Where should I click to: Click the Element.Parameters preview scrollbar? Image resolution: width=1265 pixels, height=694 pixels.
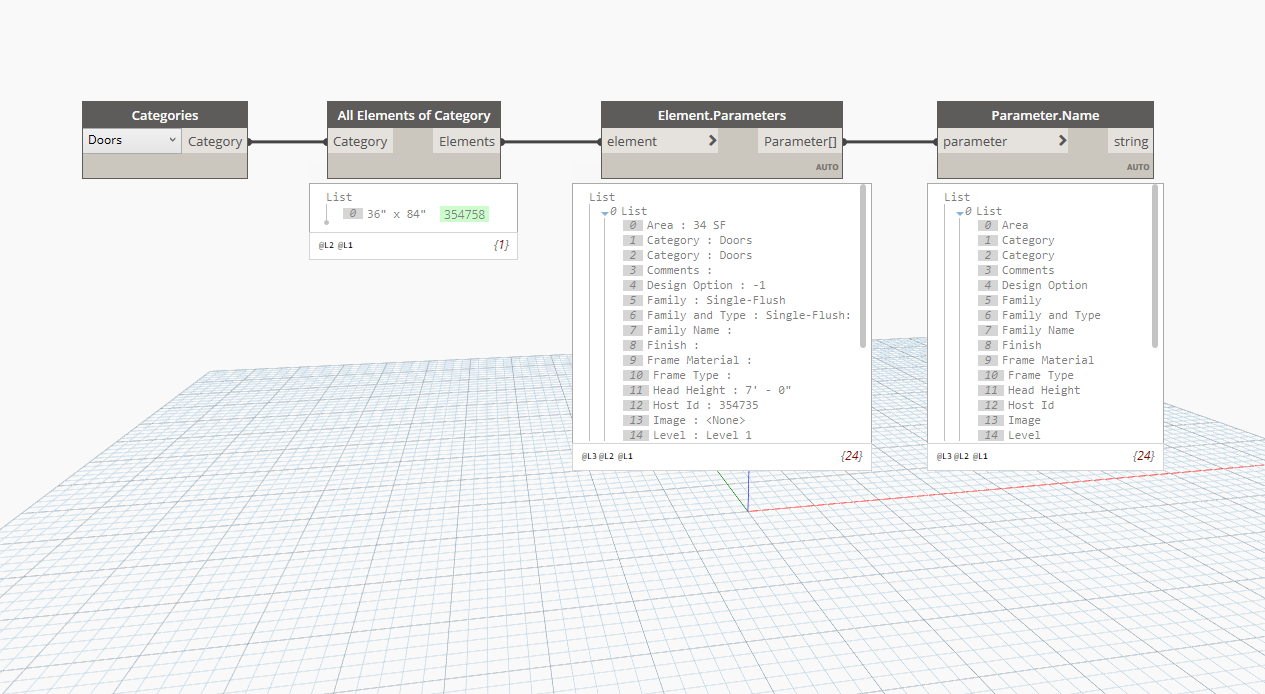click(863, 266)
